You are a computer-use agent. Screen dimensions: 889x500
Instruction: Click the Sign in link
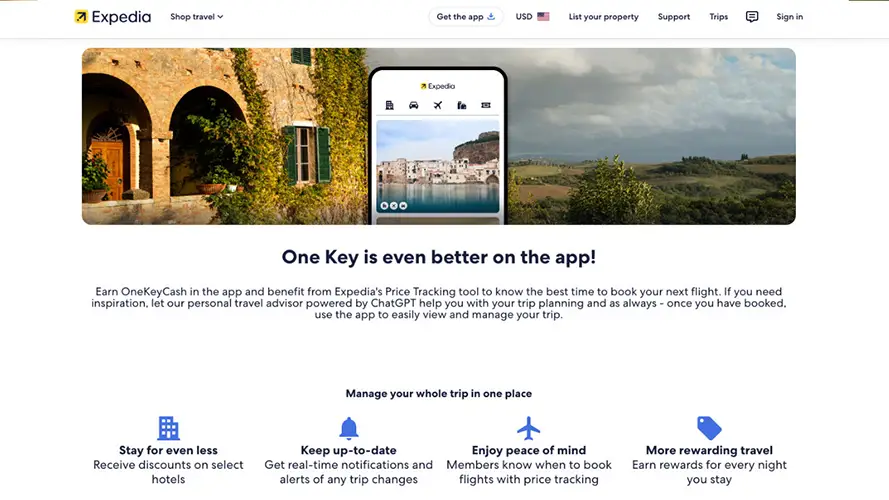(789, 17)
